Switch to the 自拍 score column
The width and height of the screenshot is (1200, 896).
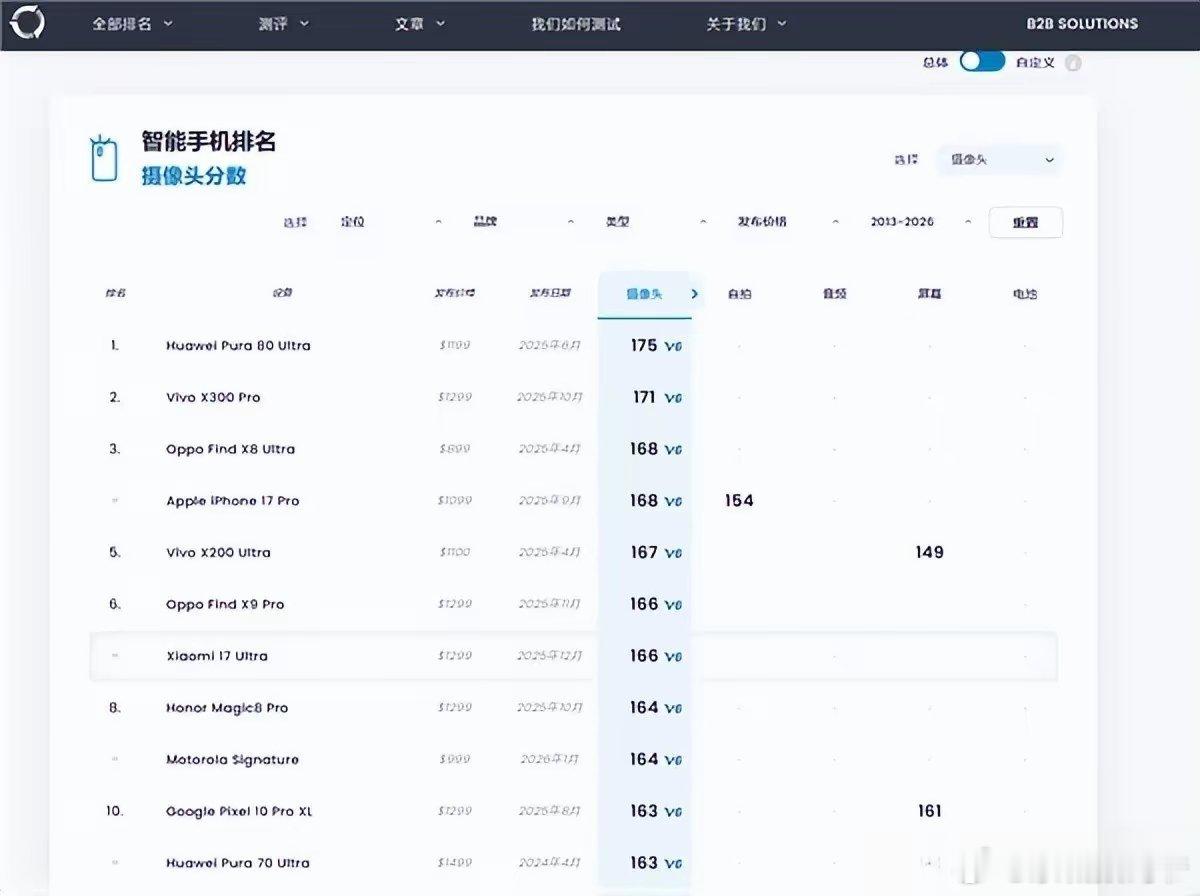coord(740,293)
